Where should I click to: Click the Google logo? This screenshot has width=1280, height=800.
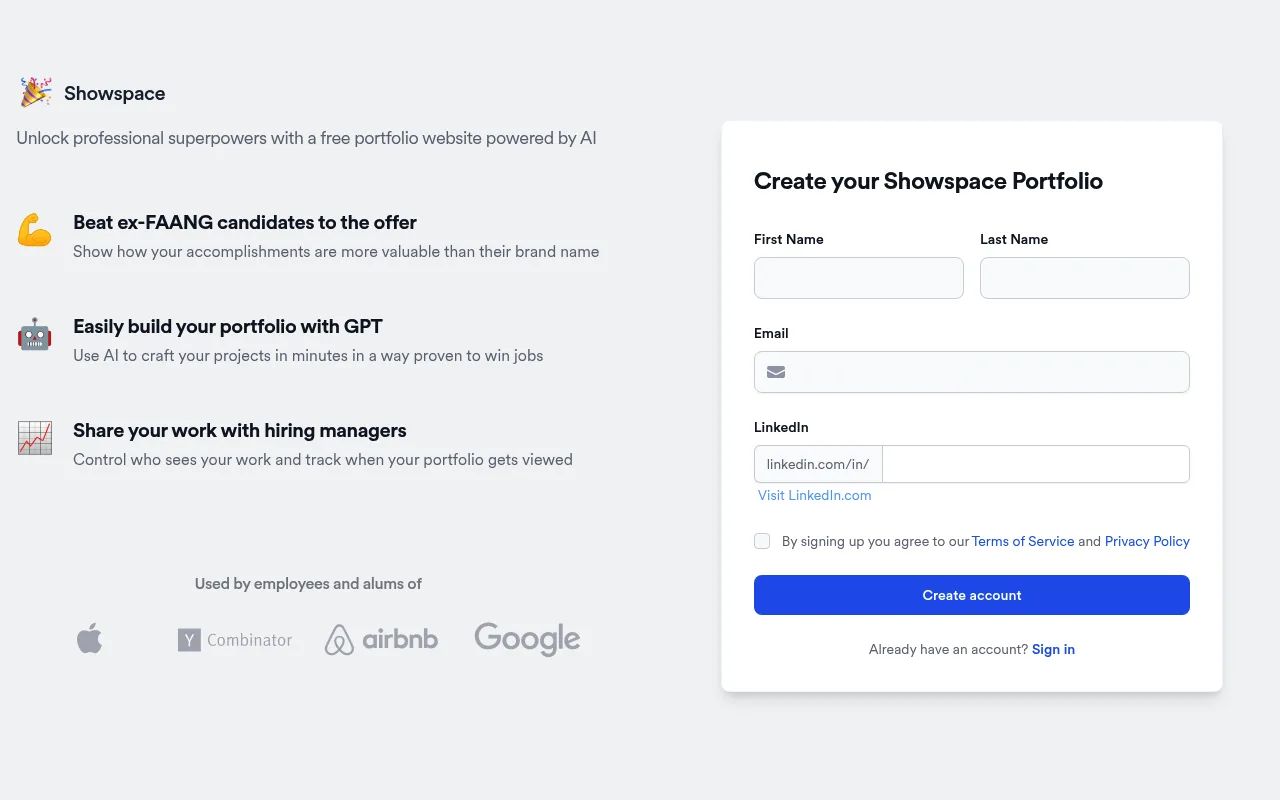527,639
